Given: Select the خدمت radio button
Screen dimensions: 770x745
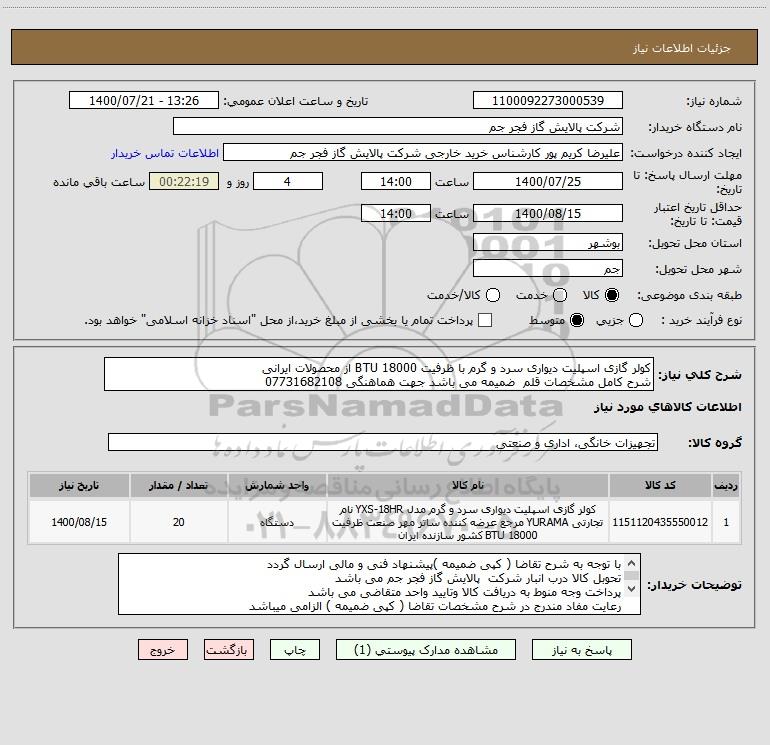Looking at the screenshot, I should tap(560, 295).
